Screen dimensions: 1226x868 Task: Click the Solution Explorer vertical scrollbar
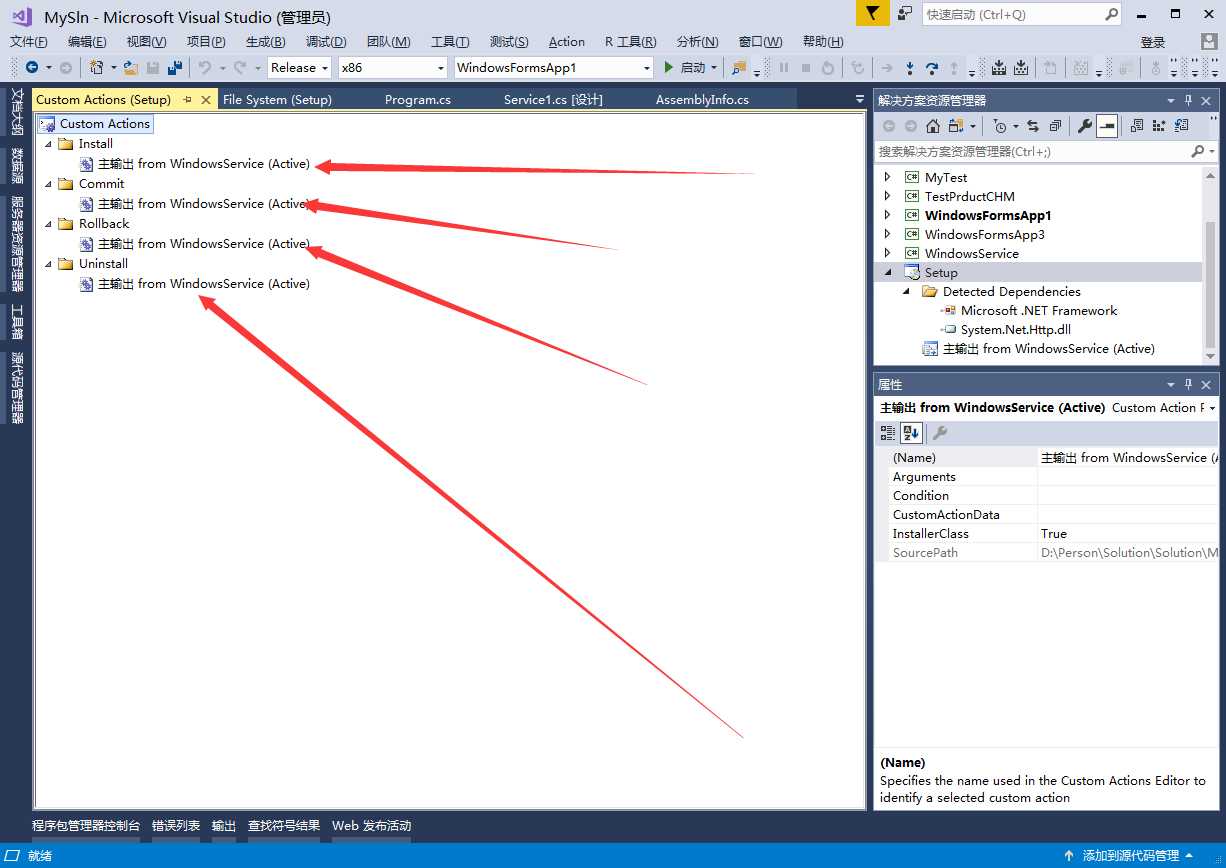[x=1211, y=264]
